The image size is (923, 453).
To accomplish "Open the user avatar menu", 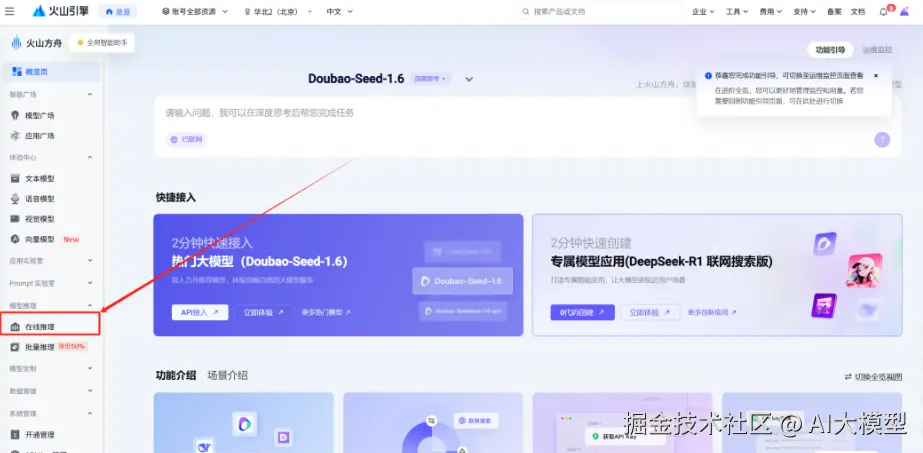I will 905,11.
